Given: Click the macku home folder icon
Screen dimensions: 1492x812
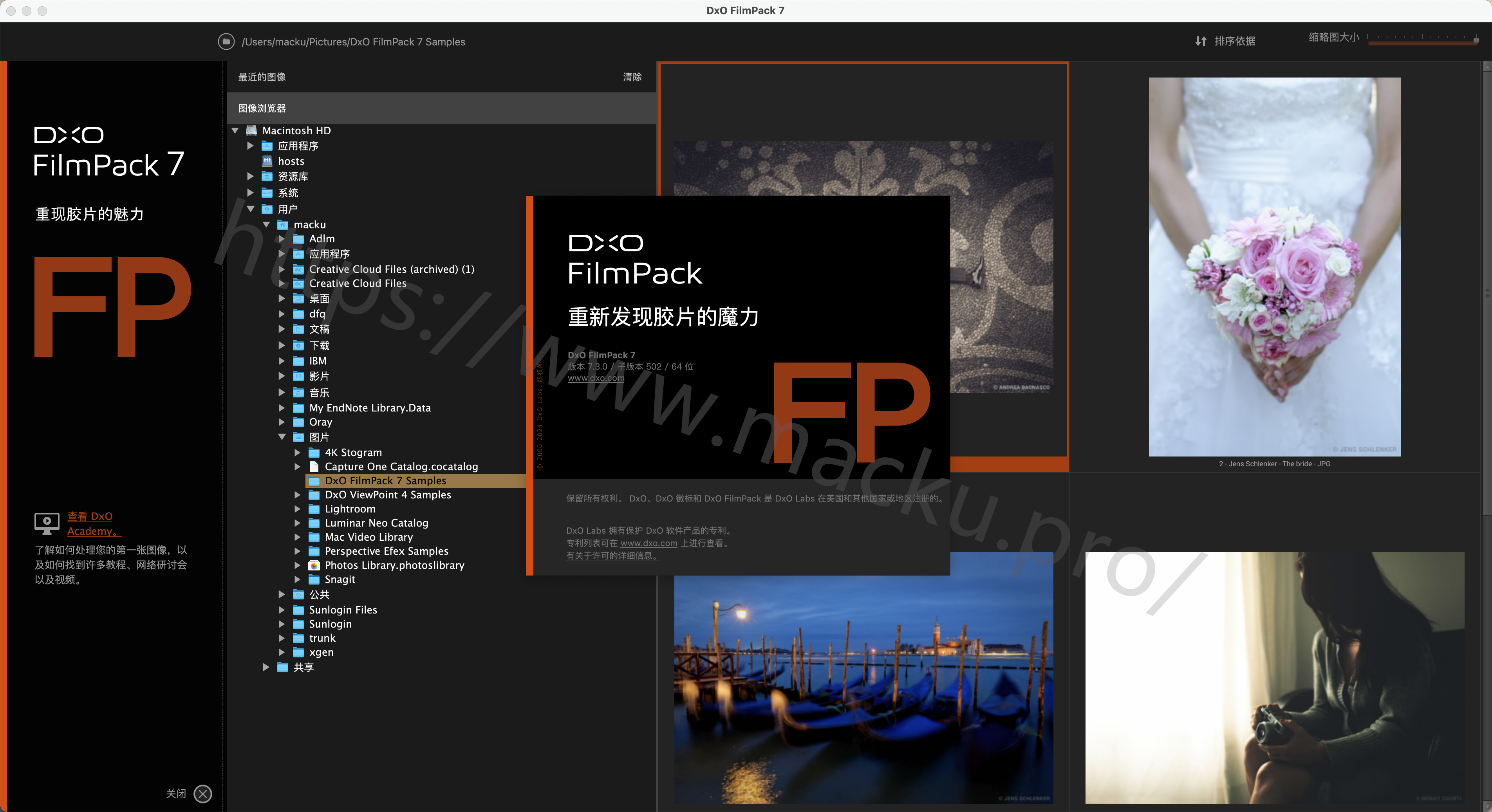Looking at the screenshot, I should pyautogui.click(x=283, y=225).
